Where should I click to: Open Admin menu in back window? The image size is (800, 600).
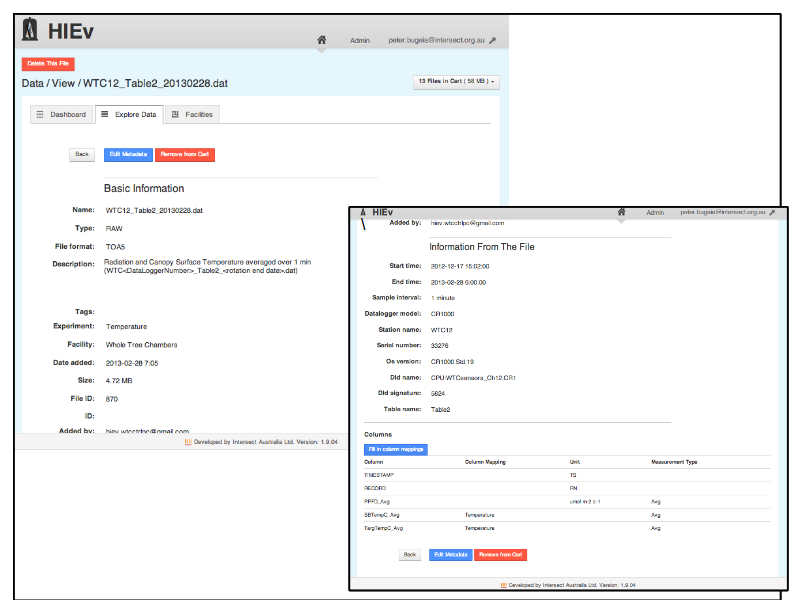pos(360,40)
